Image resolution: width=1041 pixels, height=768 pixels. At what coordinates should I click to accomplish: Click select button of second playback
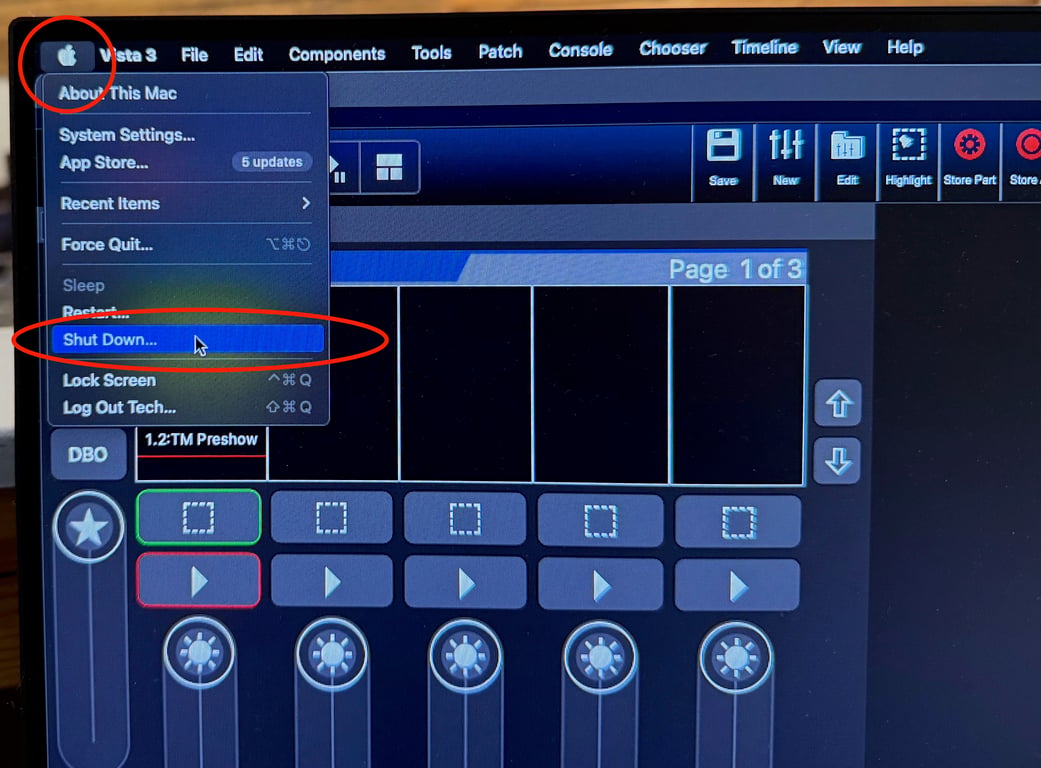331,518
